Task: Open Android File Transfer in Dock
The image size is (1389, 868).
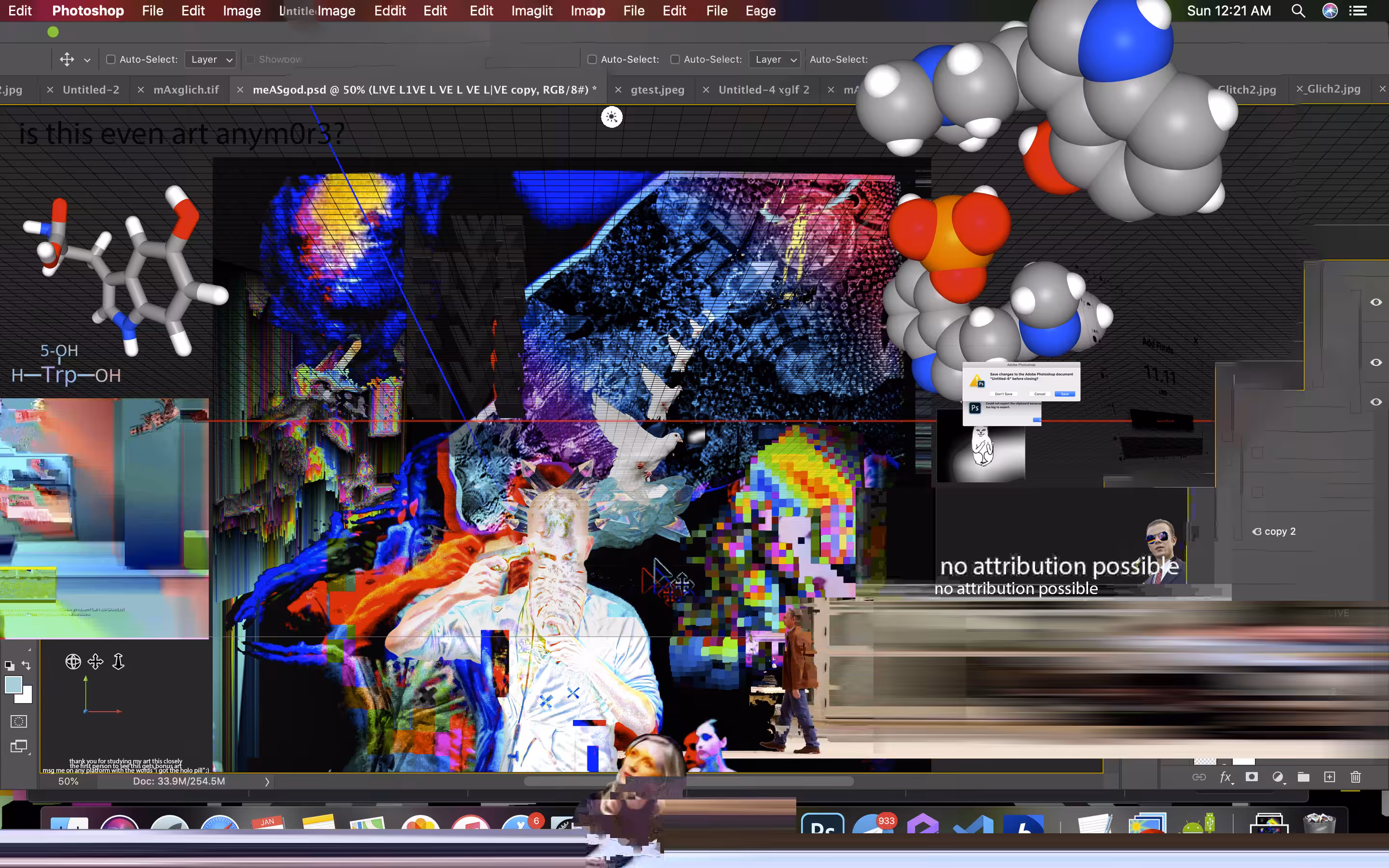Action: point(1198,823)
